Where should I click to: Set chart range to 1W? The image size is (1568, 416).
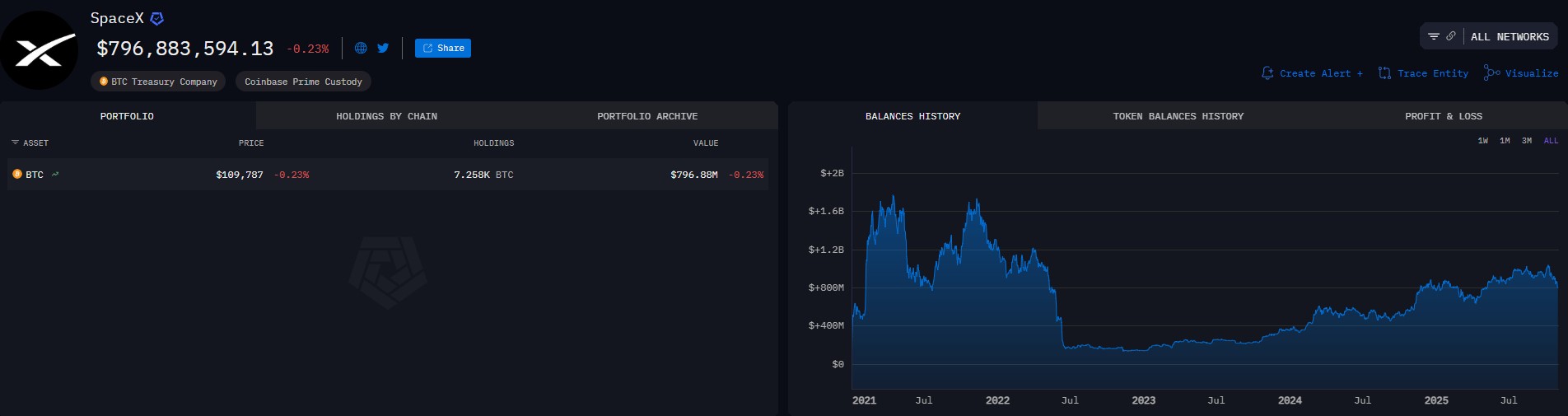pos(1482,141)
